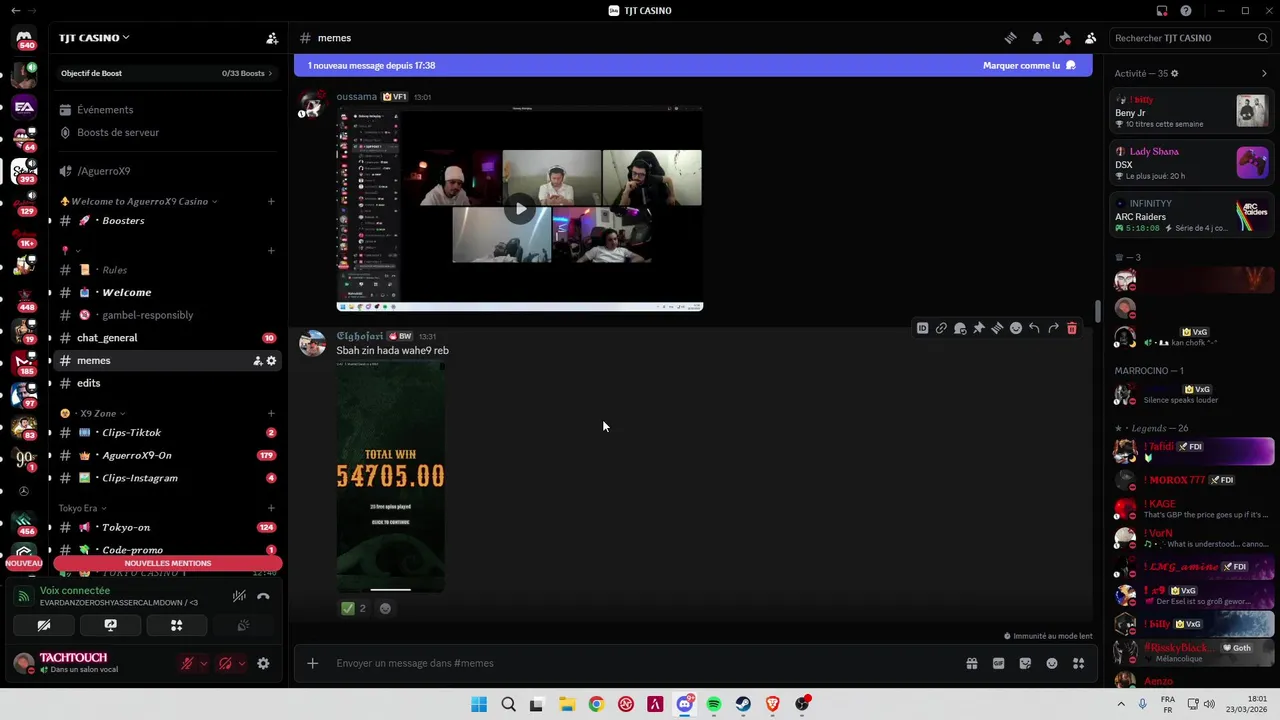Invite people icon next to server name
Viewport: 1280px width, 720px height.
click(x=272, y=38)
